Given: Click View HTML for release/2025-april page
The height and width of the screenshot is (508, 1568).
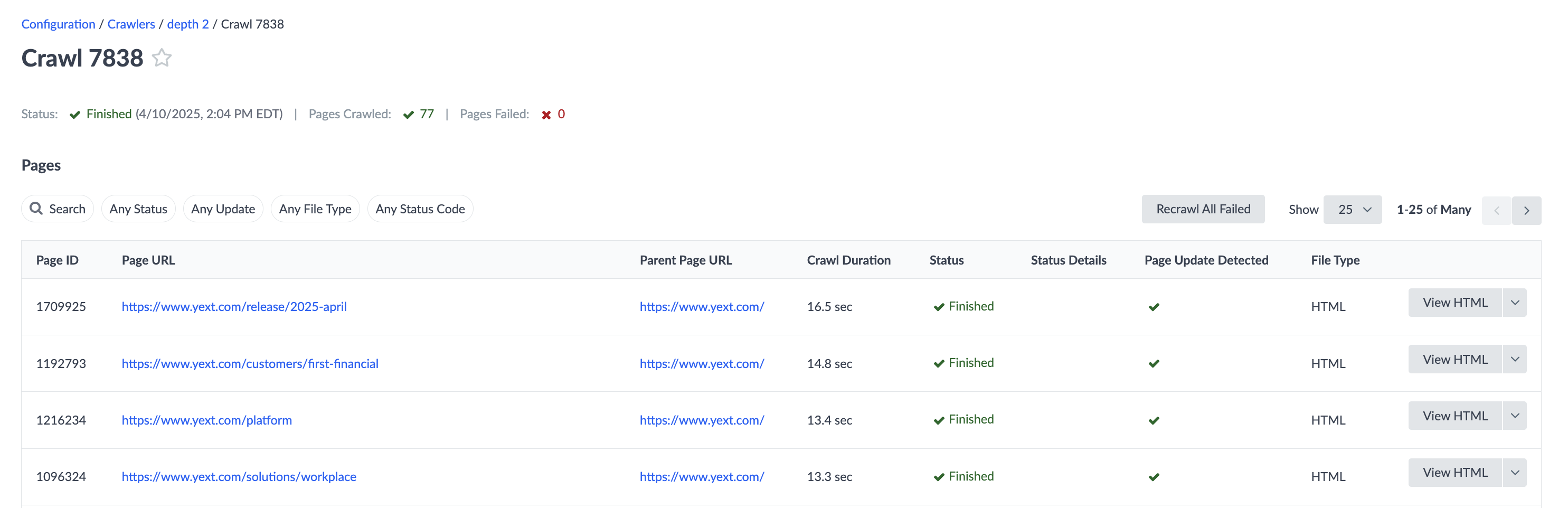Looking at the screenshot, I should click(1455, 303).
